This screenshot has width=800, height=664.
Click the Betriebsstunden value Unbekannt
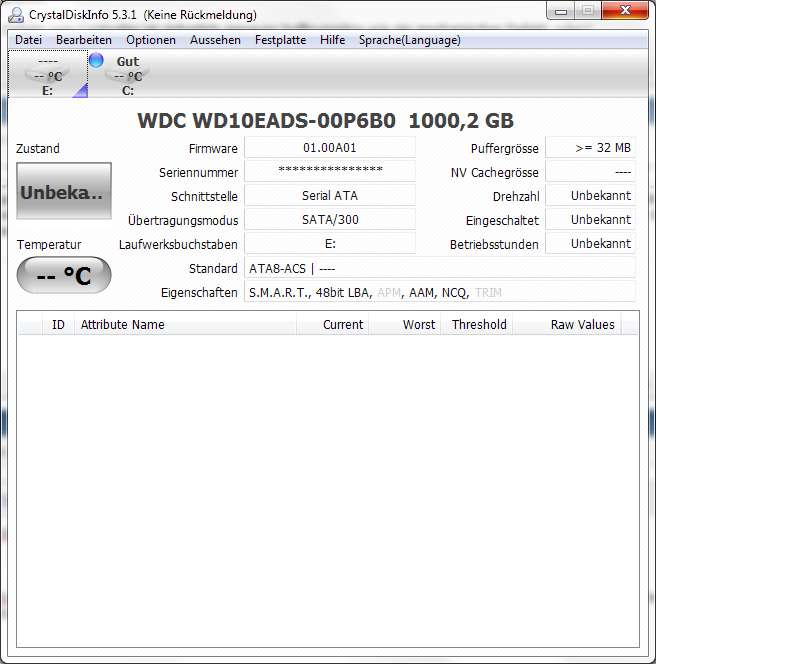tap(590, 243)
